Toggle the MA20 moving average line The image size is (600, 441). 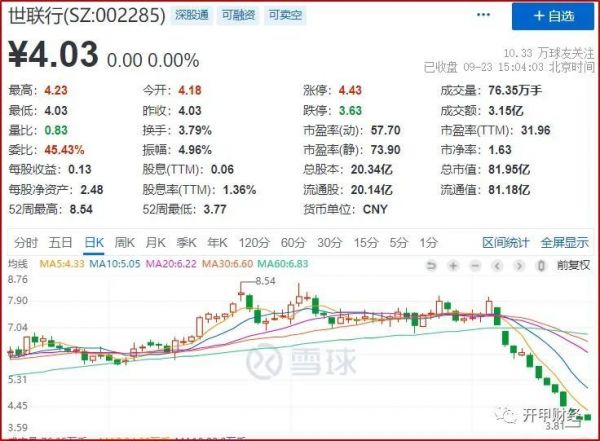pos(171,264)
